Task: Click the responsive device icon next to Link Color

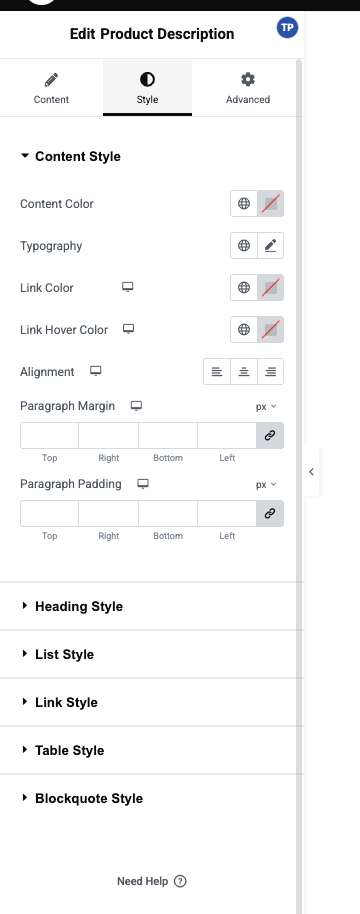Action: click(x=128, y=287)
